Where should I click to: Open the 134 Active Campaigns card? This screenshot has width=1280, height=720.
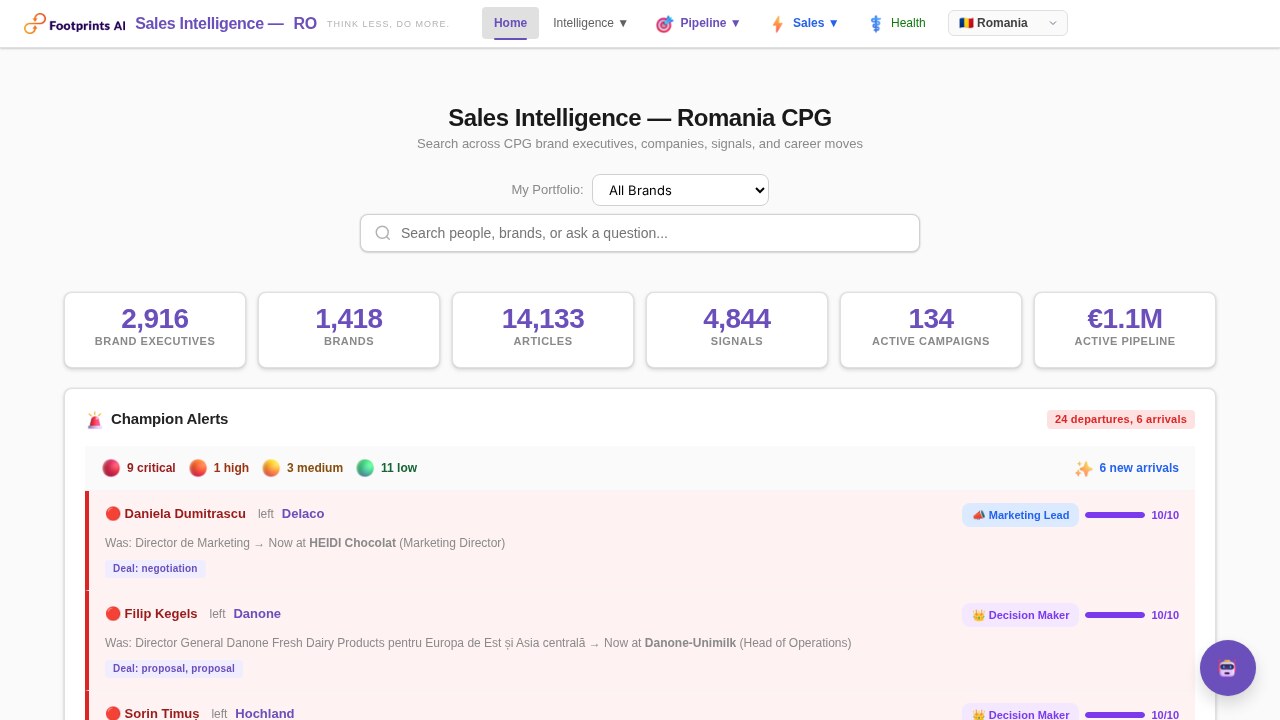tap(931, 330)
